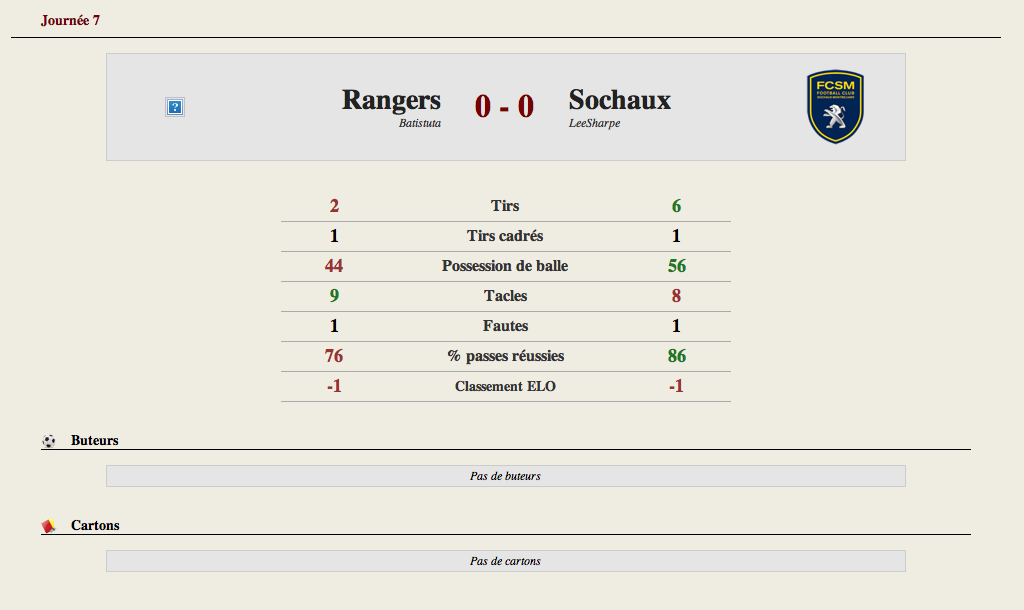The image size is (1024, 610).
Task: Select the Tirs stat label
Action: 505,206
